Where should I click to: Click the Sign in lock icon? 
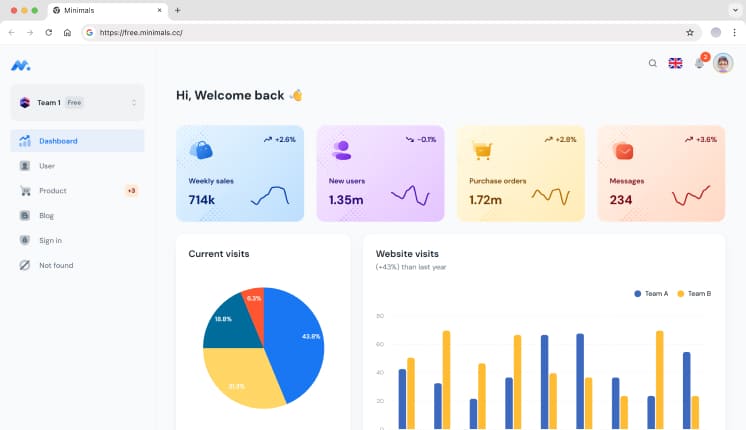[x=25, y=240]
